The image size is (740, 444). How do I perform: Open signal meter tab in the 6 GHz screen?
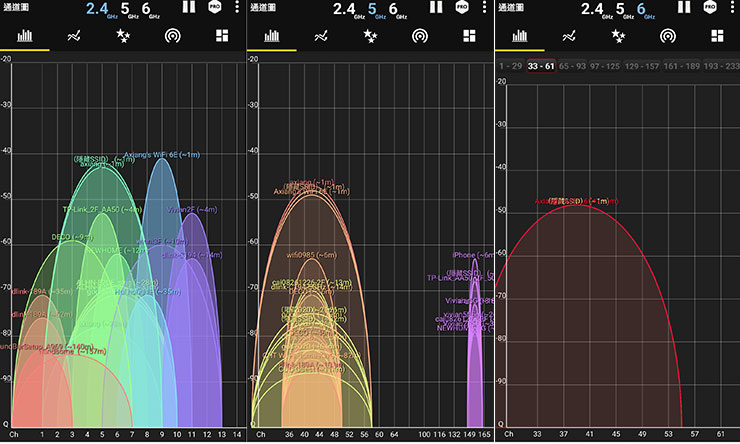pos(668,36)
